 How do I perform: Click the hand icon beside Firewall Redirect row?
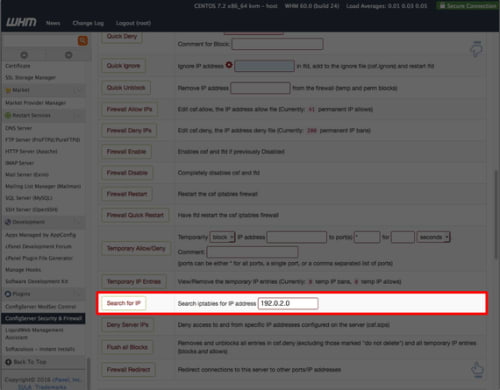(477, 370)
